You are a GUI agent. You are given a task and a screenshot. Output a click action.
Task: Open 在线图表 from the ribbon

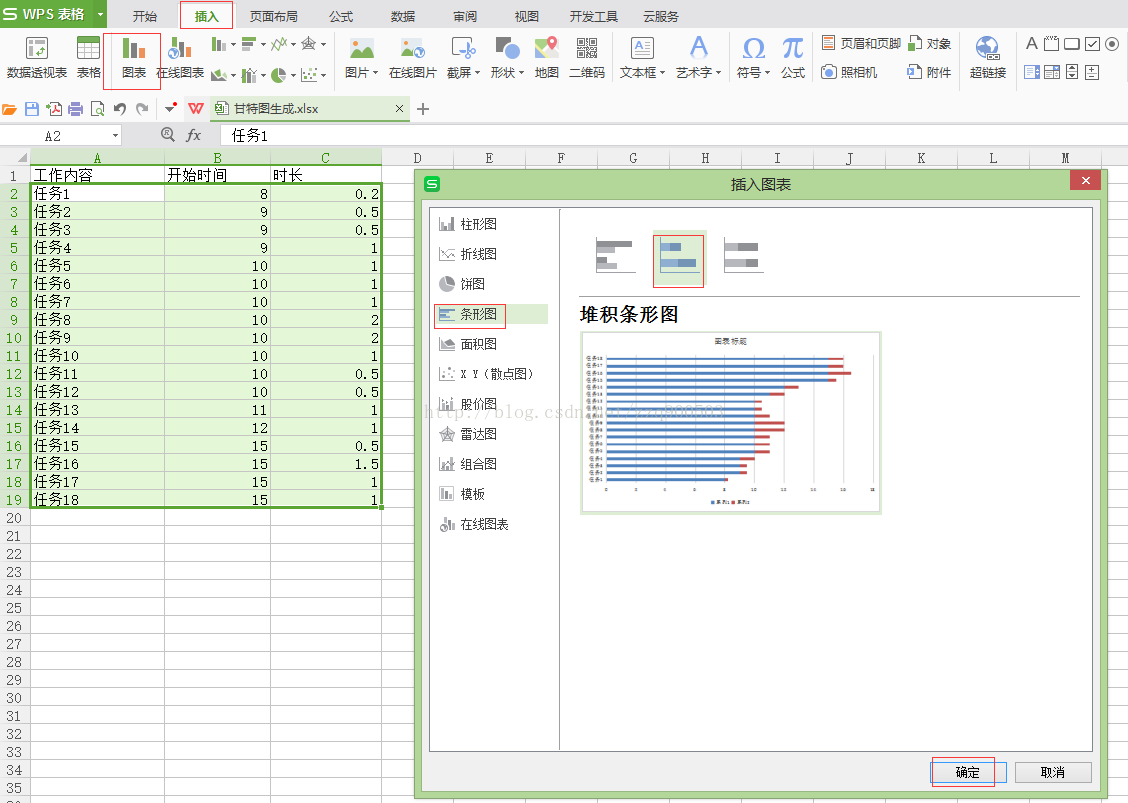pyautogui.click(x=180, y=58)
